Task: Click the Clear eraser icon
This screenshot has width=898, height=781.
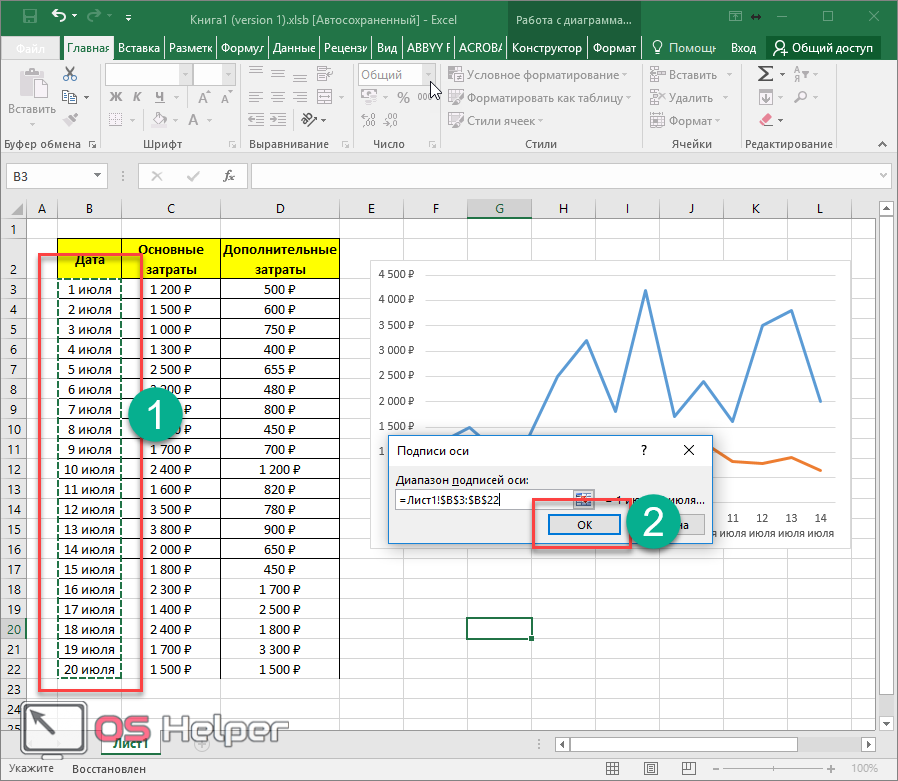Action: (765, 120)
